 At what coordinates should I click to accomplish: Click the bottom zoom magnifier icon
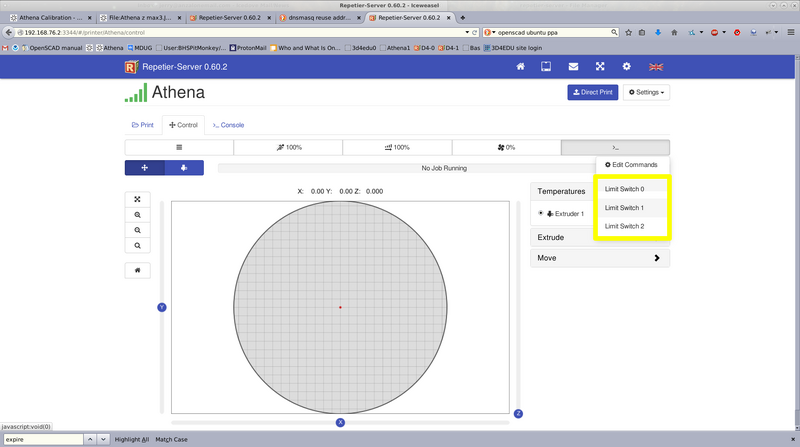click(x=137, y=245)
